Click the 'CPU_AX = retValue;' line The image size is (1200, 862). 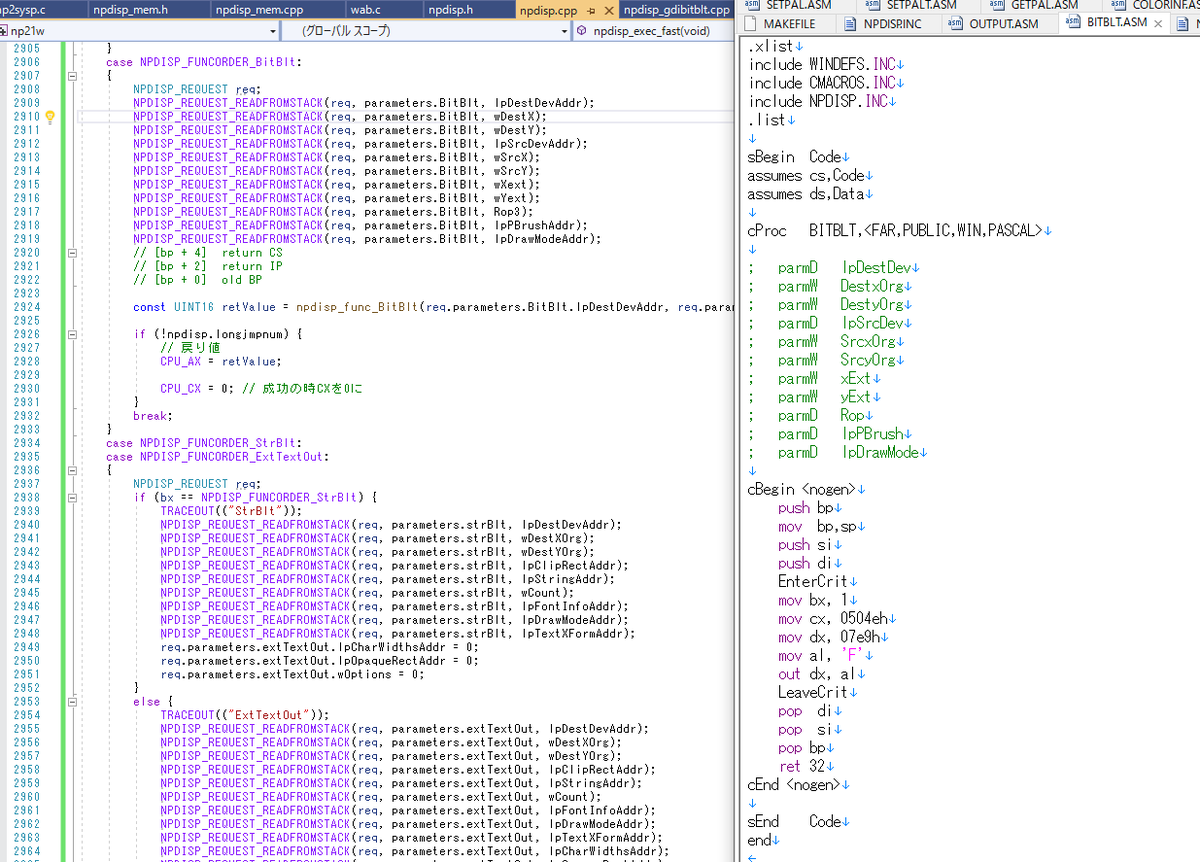[221, 361]
